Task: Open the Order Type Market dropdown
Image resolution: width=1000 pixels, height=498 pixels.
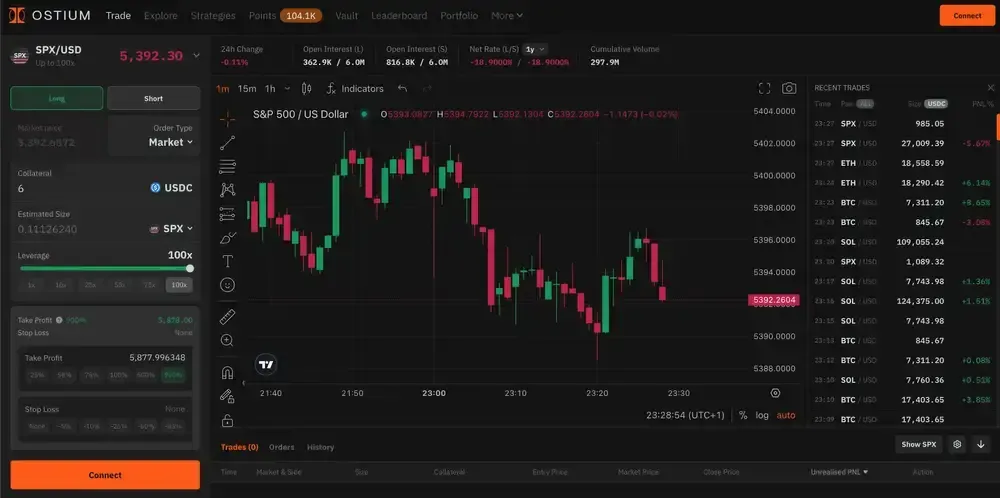Action: (x=171, y=142)
